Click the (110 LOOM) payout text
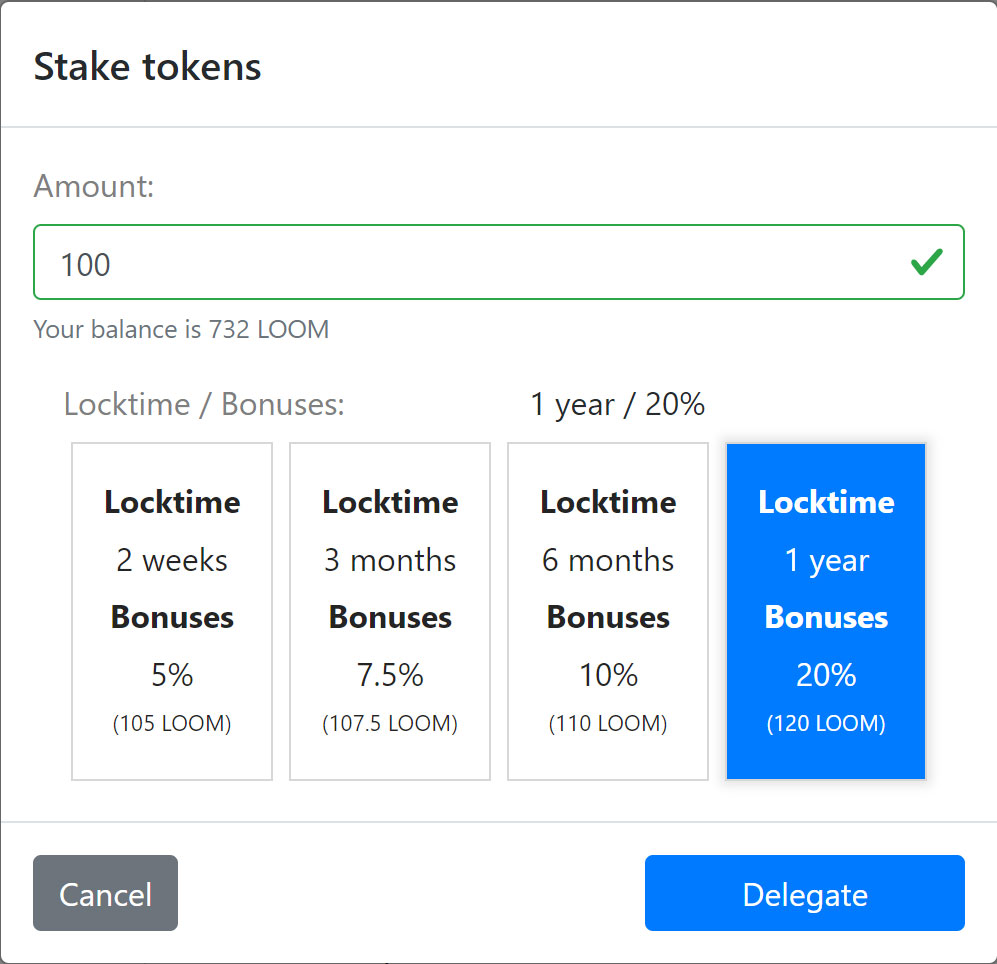Screen dimensions: 997x964 click(x=608, y=724)
